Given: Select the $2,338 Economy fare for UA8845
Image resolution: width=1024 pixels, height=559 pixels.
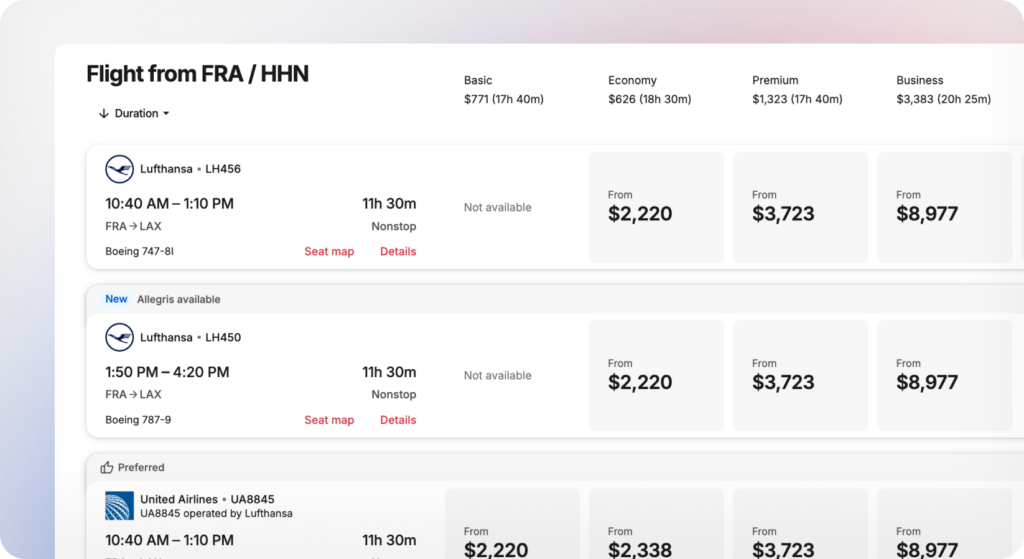Looking at the screenshot, I should (656, 524).
